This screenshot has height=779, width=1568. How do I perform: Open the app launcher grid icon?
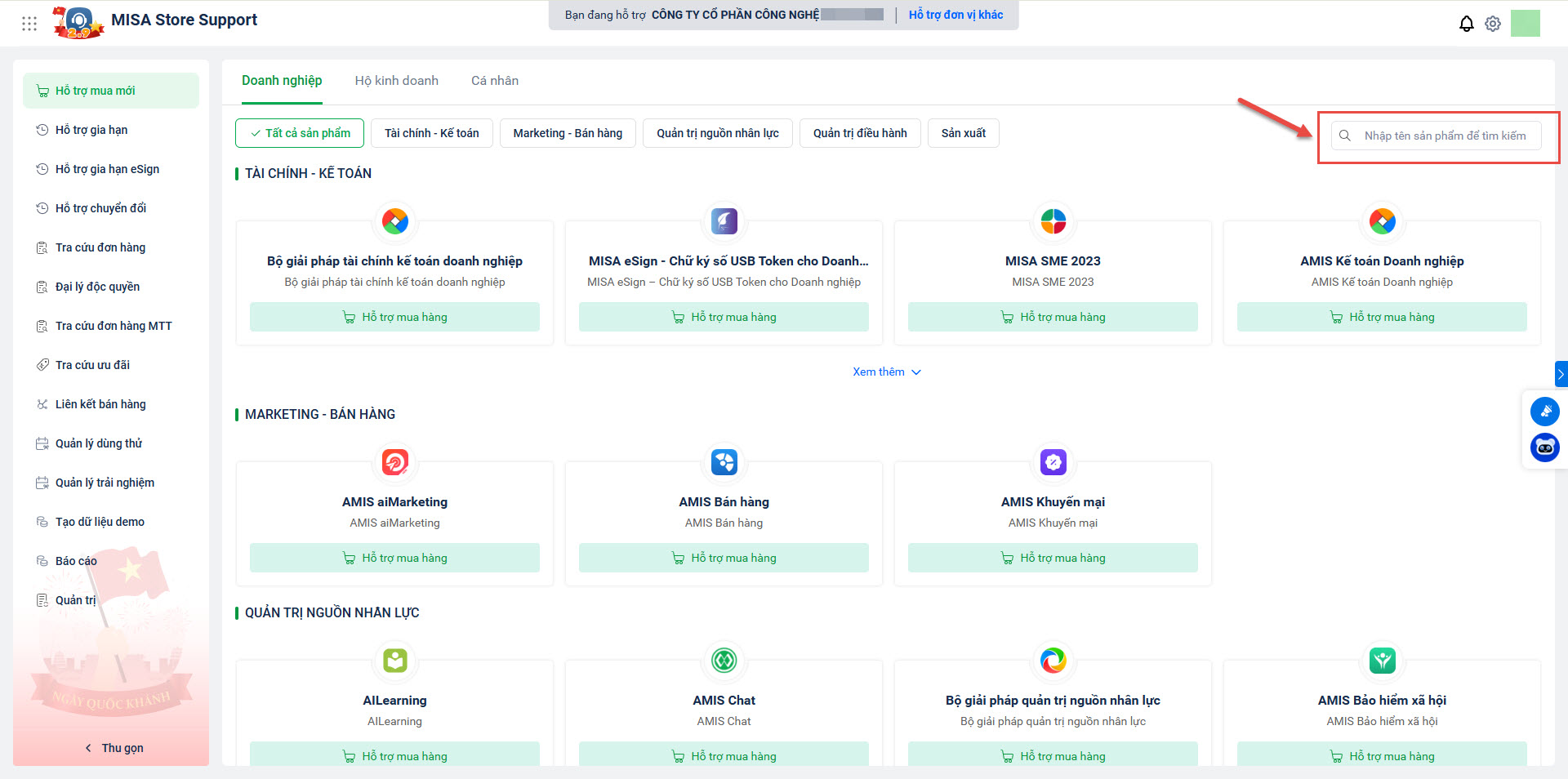pyautogui.click(x=29, y=24)
